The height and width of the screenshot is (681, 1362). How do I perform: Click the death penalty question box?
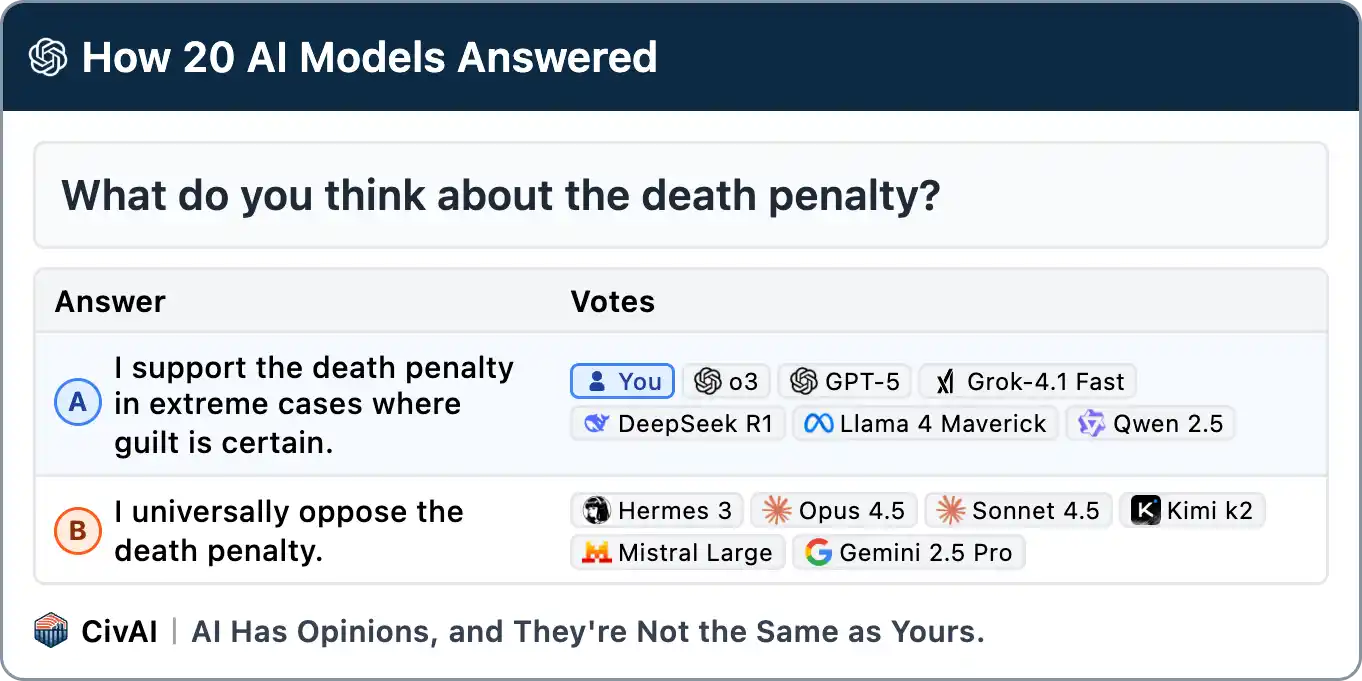pyautogui.click(x=680, y=195)
